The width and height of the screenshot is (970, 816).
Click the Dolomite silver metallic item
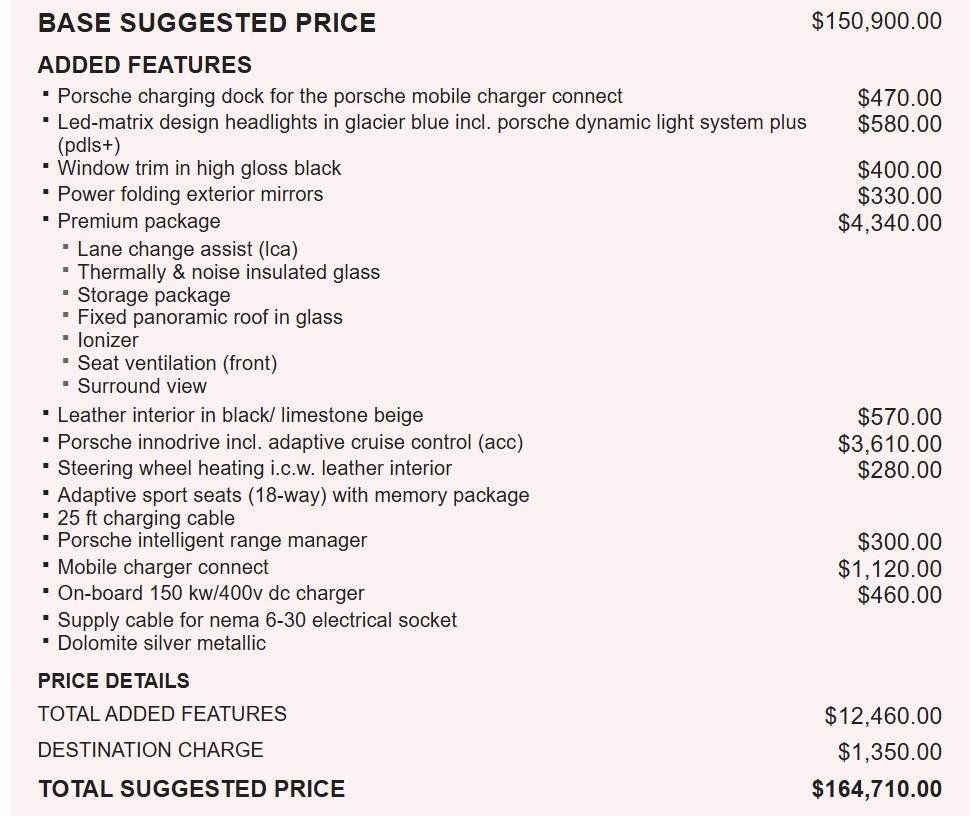pos(161,643)
